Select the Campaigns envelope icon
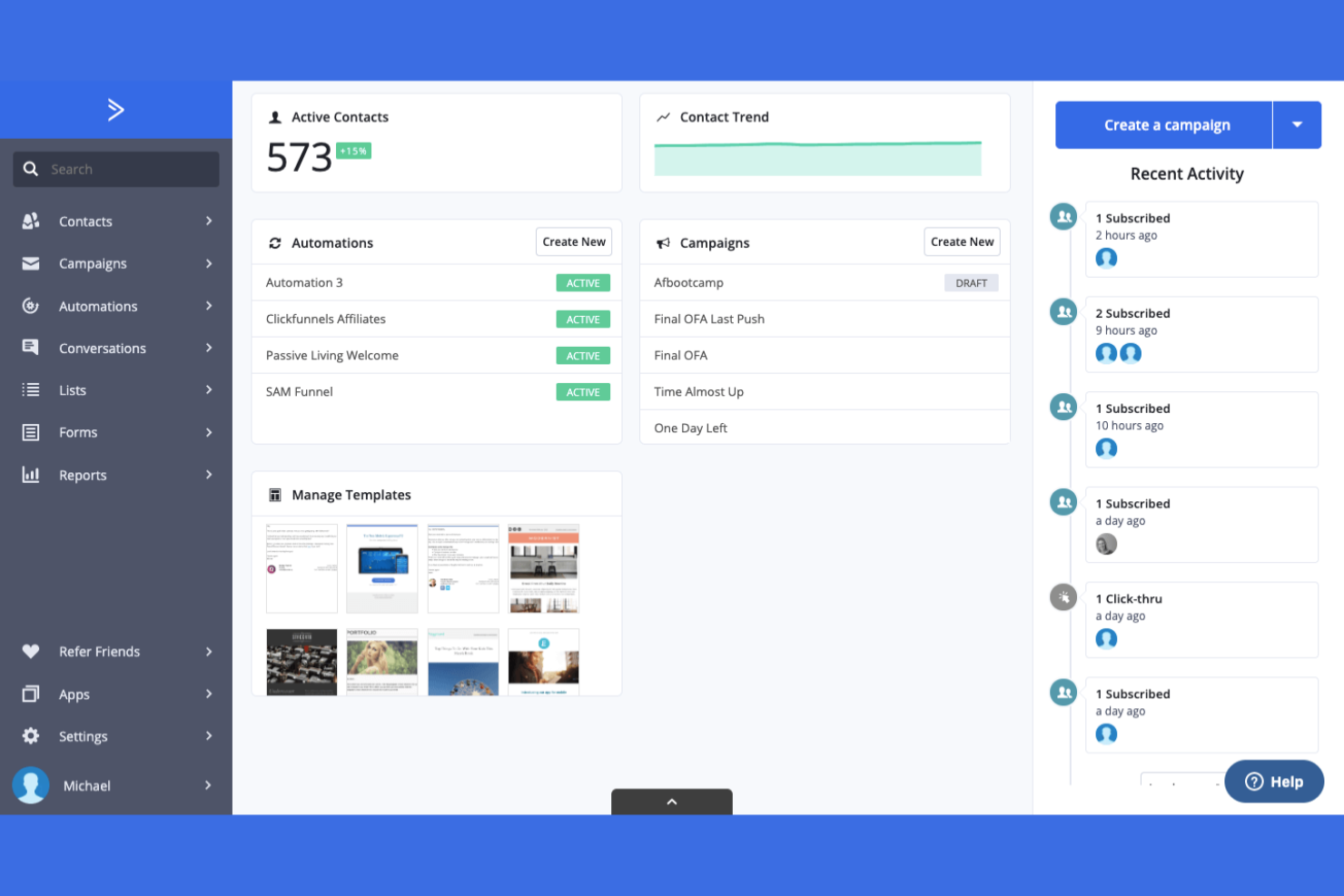Image resolution: width=1344 pixels, height=896 pixels. (31, 263)
